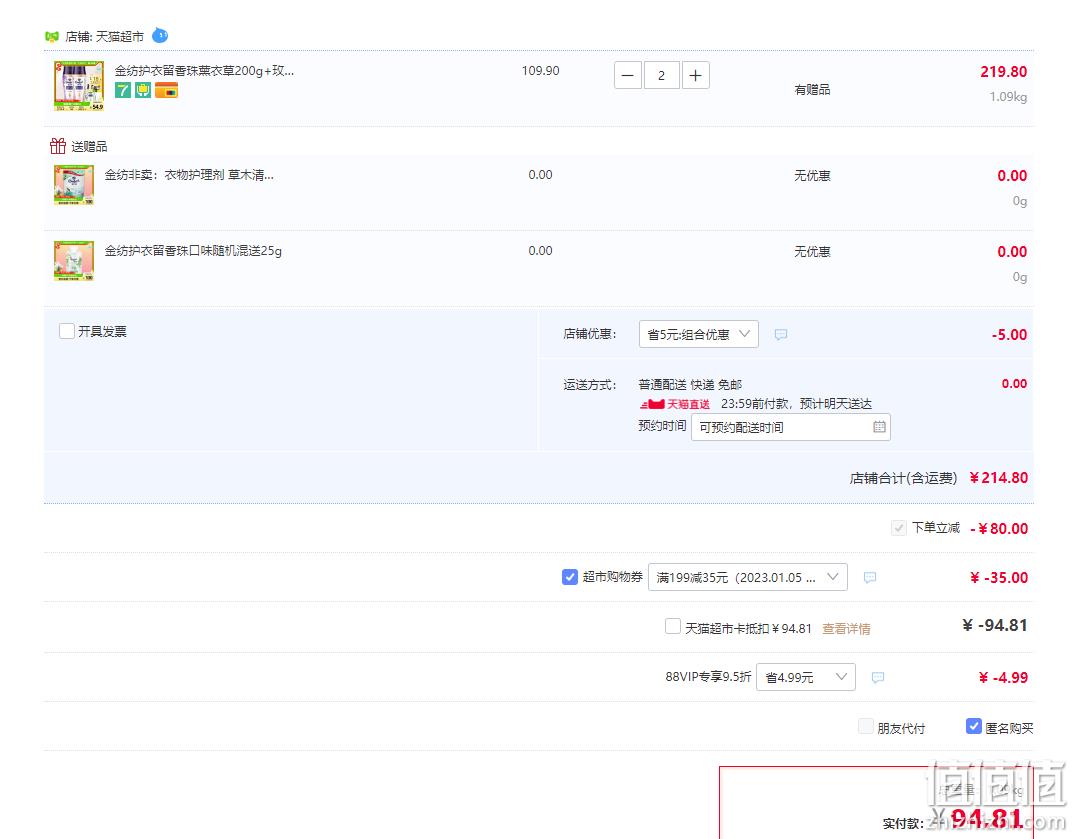Tick the 朋友代付 checkbox
Viewport: 1075px width, 839px height.
point(866,727)
